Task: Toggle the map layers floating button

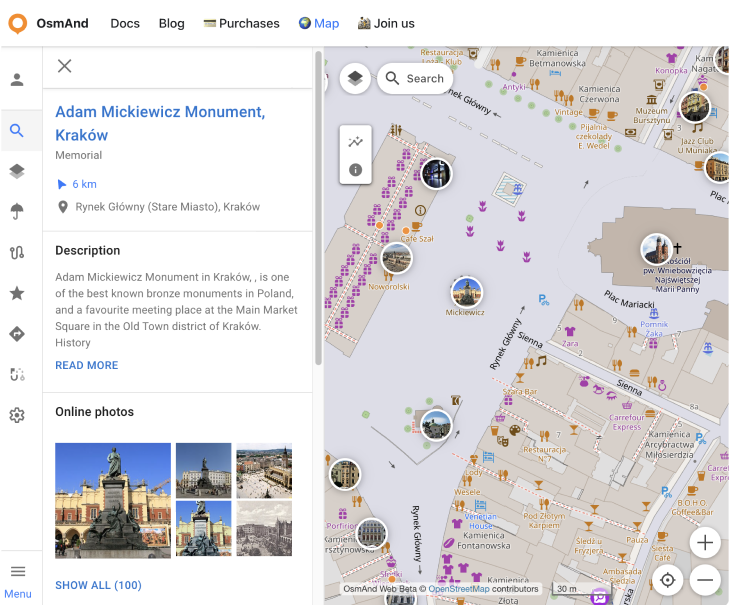Action: 355,78
